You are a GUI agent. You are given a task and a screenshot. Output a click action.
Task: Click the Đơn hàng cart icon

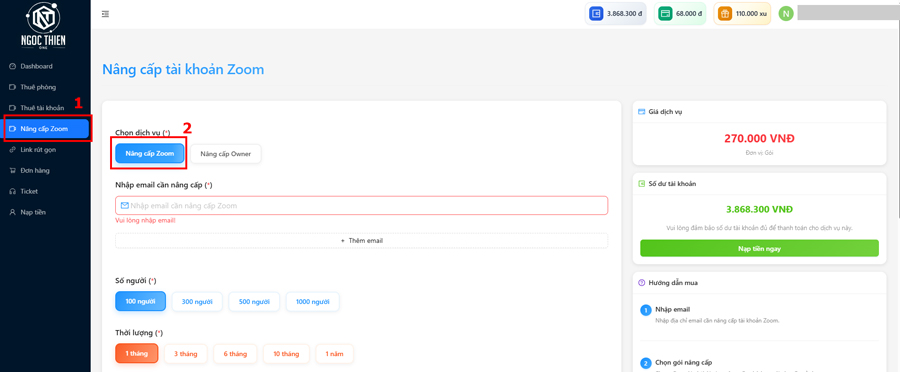click(x=13, y=170)
